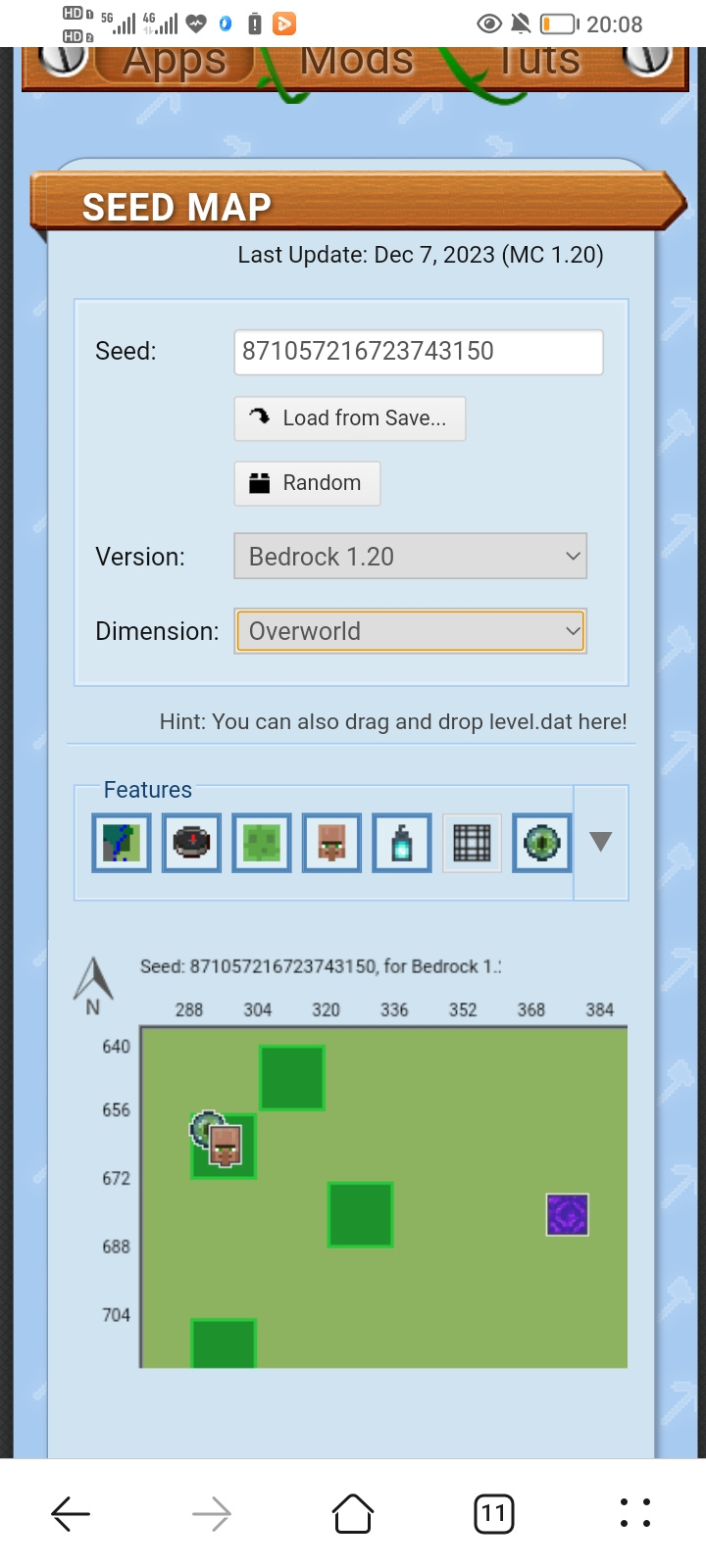Enable the dungeon spawner grid feature
Image resolution: width=706 pixels, height=1568 pixels.
coord(472,843)
